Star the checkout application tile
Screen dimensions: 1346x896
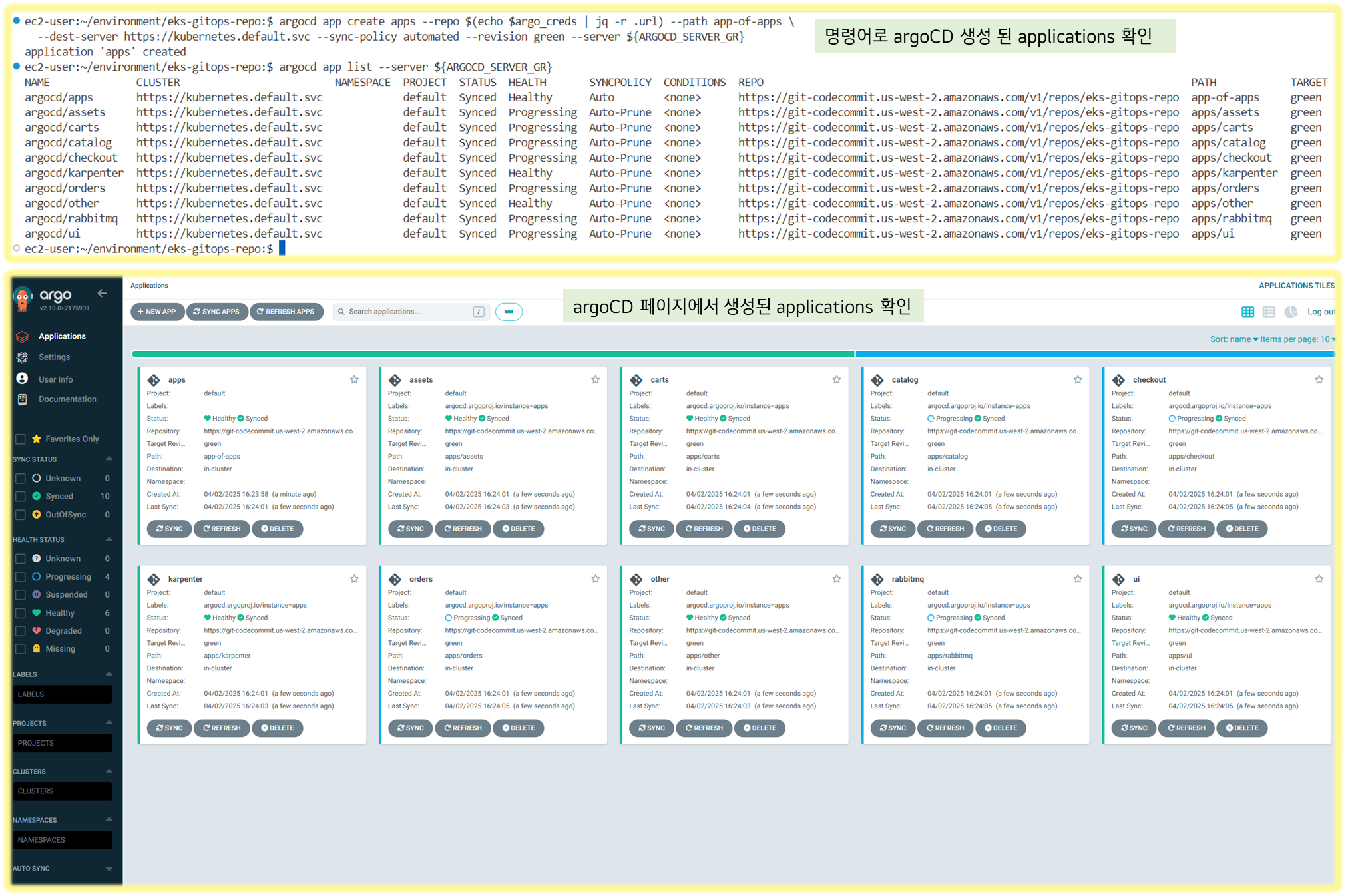coord(1319,379)
